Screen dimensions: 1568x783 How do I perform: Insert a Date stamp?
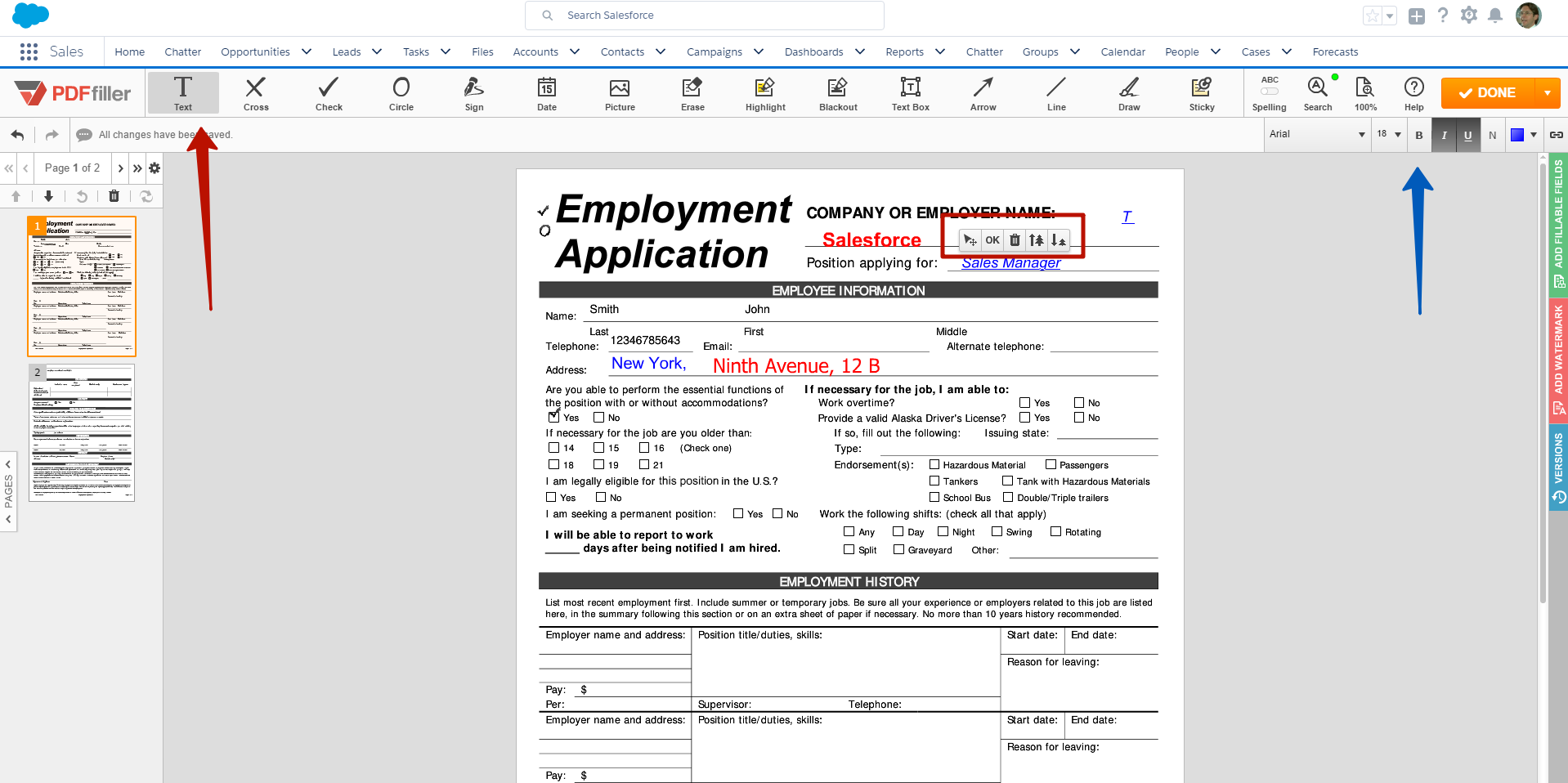[547, 92]
